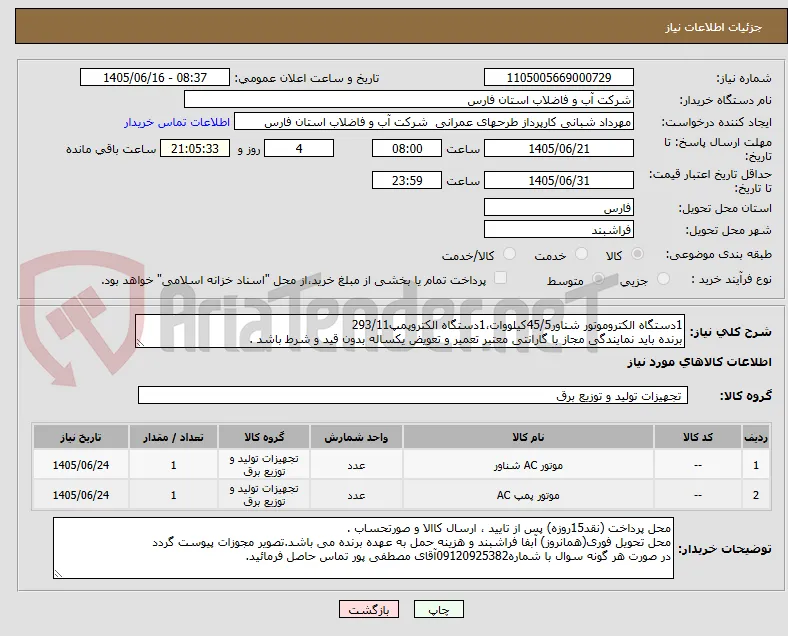Click the موتور پمپ AC item cell
Viewport: 788px width, 636px height.
[528, 495]
